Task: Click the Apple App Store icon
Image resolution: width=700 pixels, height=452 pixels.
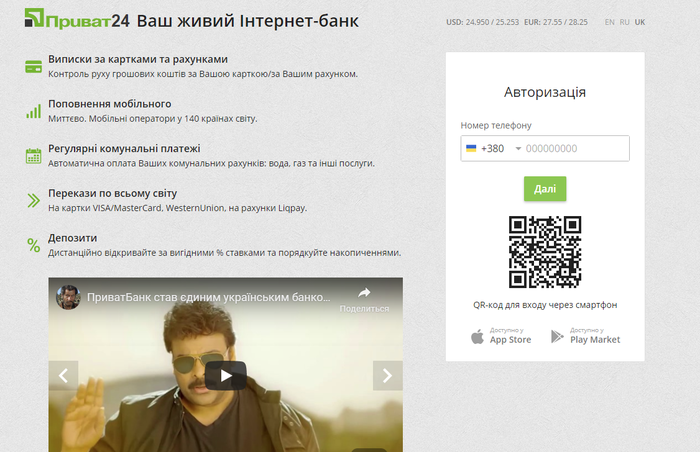Action: 477,336
